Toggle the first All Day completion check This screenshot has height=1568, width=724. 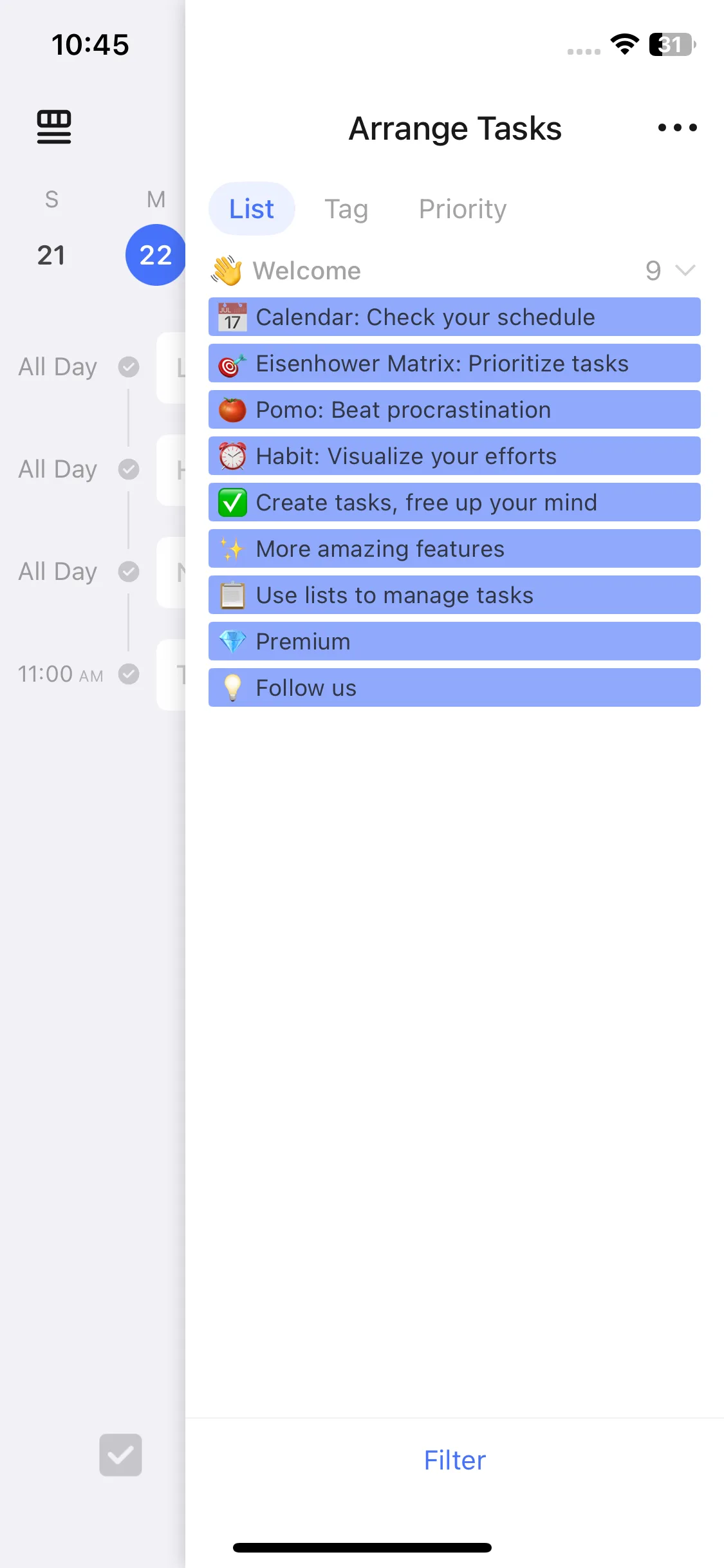coord(129,367)
